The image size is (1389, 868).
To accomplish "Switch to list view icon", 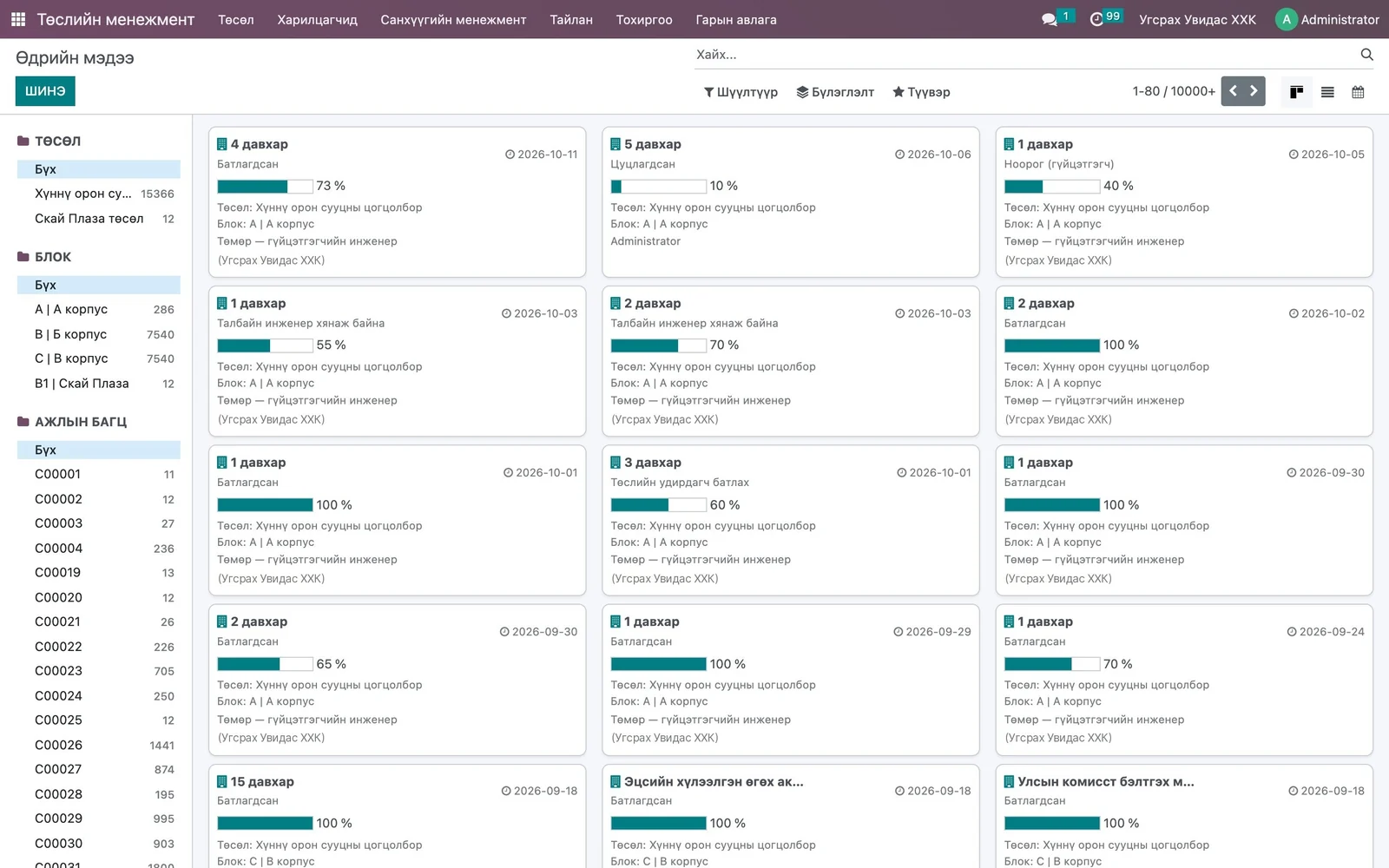I will tap(1327, 92).
